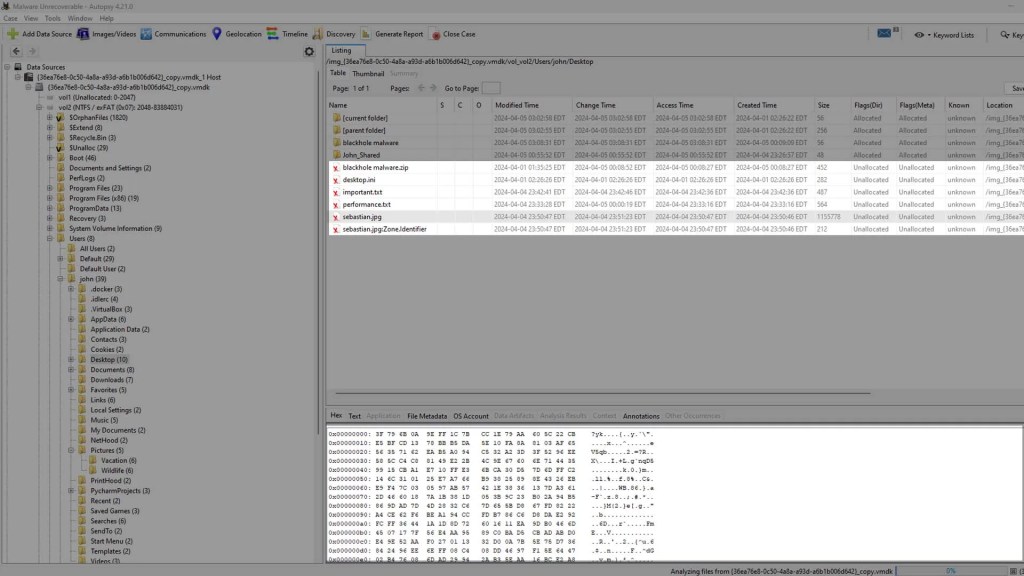Switch to the Thumbnail view tab

[368, 73]
